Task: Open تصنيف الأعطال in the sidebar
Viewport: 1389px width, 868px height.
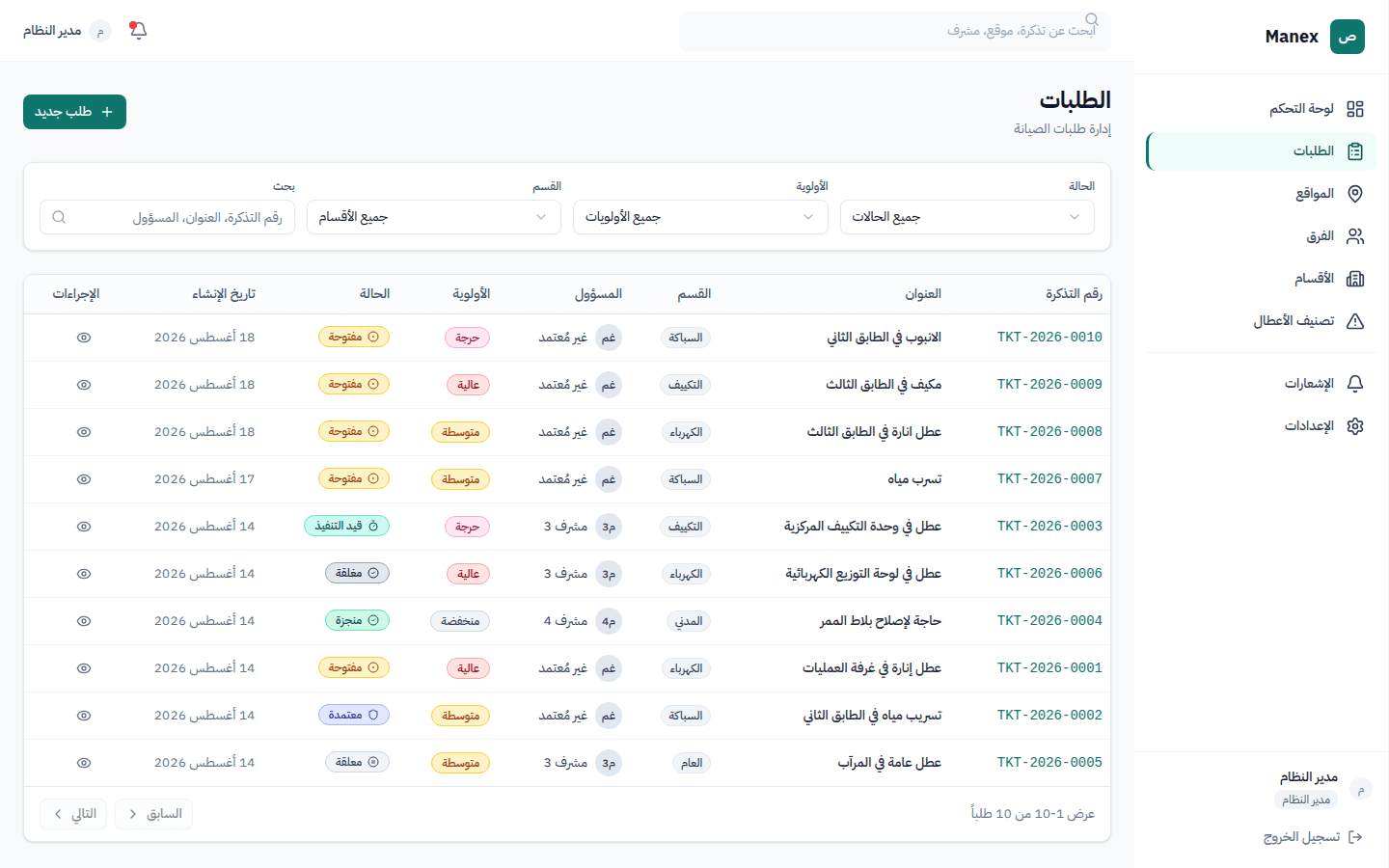Action: [x=1261, y=321]
